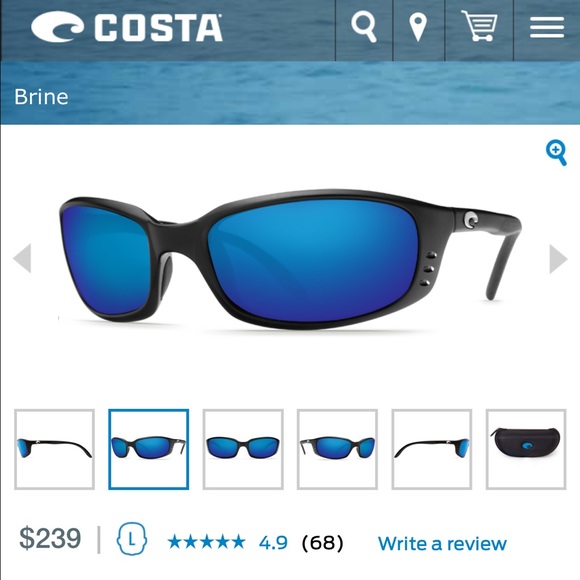Select the left side-view sunglasses thumbnail
The height and width of the screenshot is (580, 580).
54,449
